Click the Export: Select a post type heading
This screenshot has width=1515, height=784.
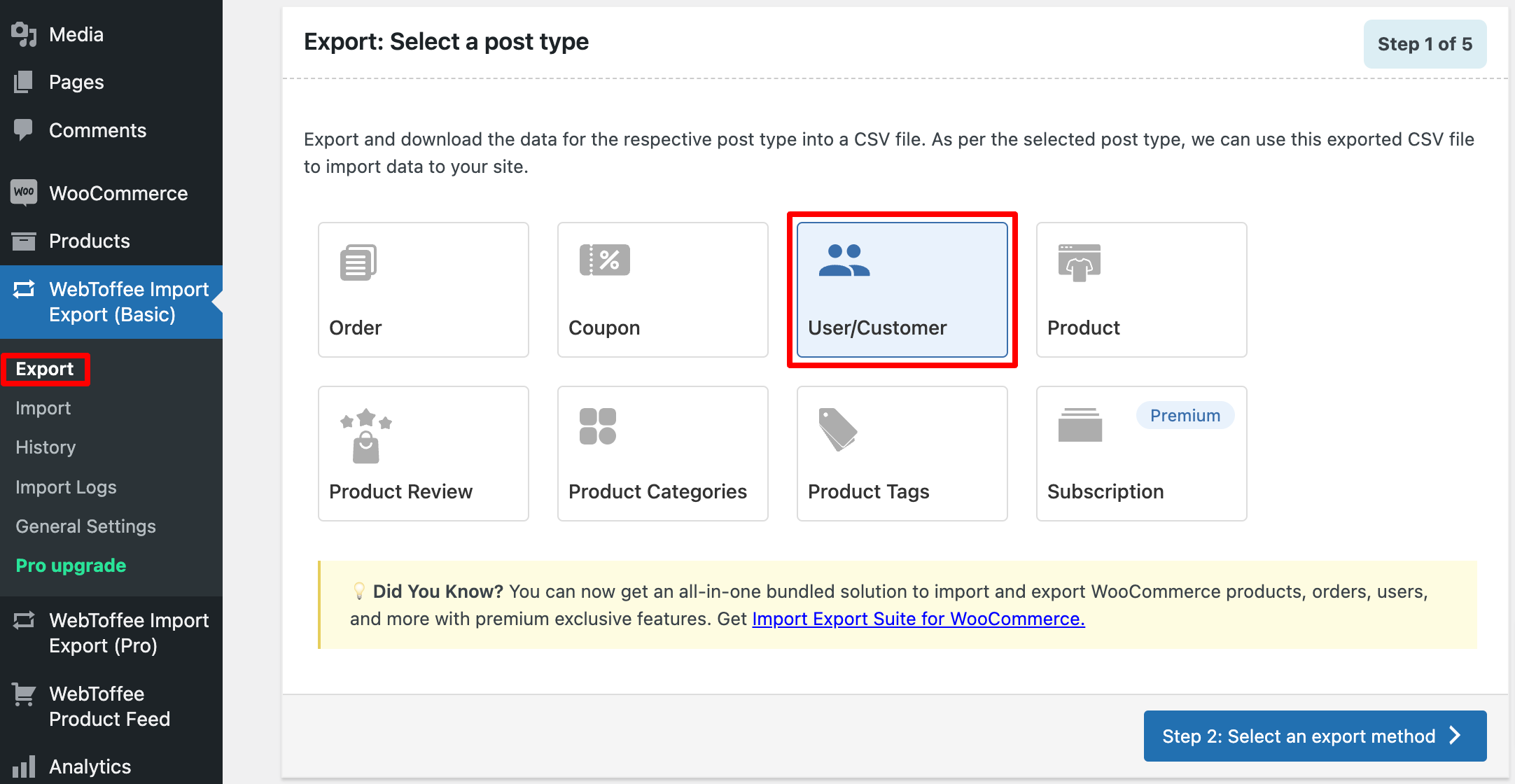446,42
